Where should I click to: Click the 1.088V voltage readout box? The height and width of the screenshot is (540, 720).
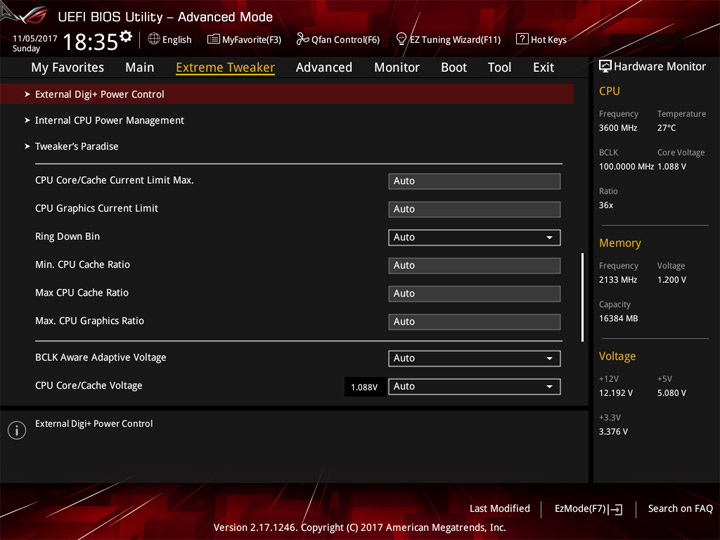365,387
